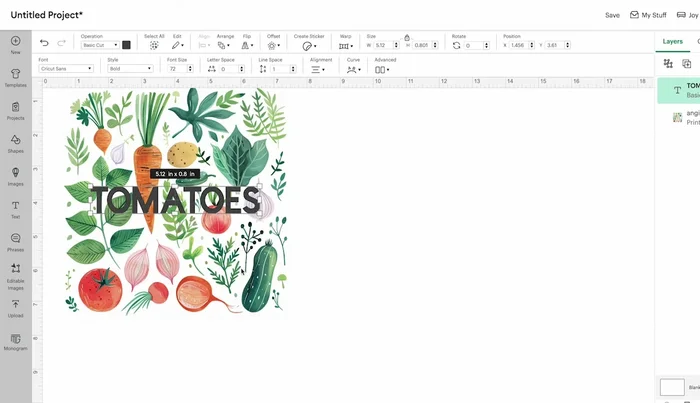The width and height of the screenshot is (700, 403).
Task: Open My Stuff
Action: pos(648,15)
